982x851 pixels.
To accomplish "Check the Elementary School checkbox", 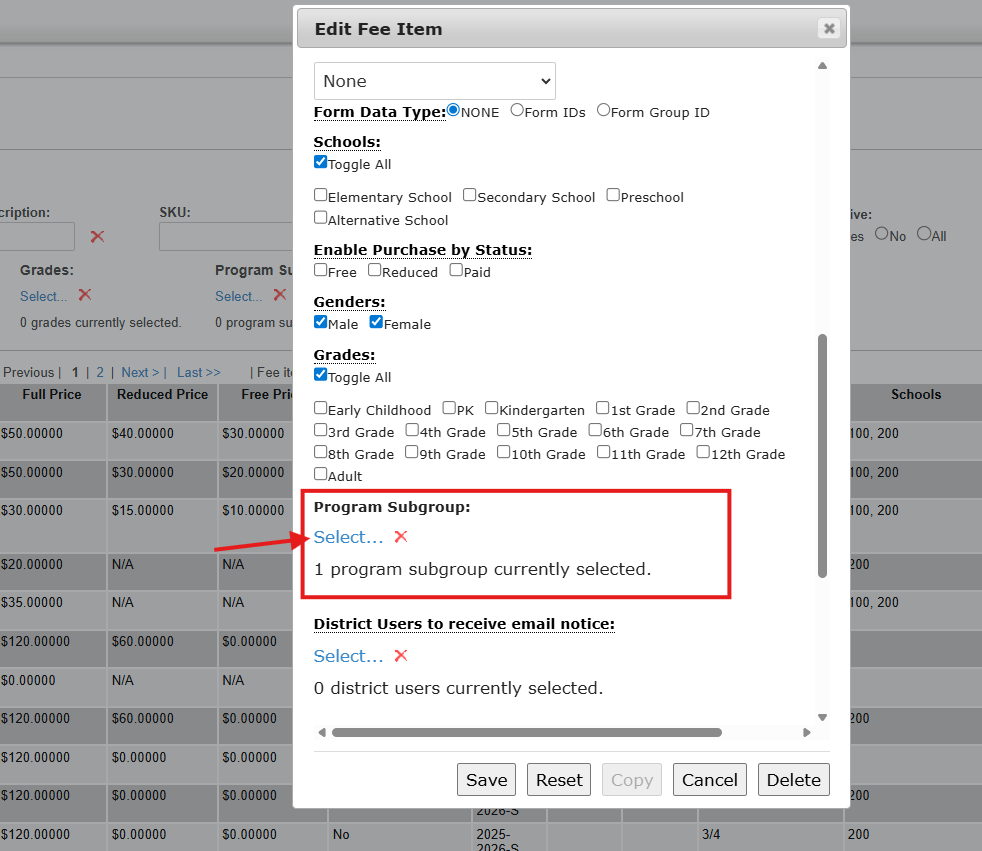I will tap(321, 196).
